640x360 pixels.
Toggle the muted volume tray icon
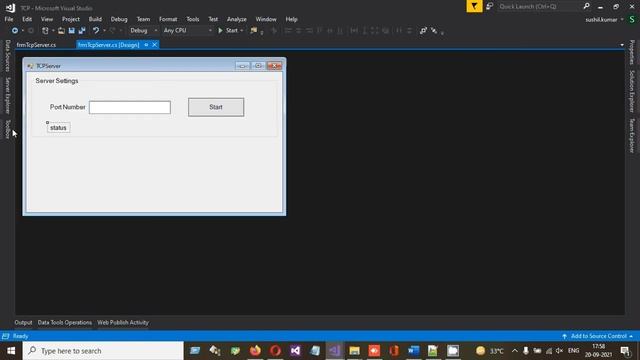point(560,351)
